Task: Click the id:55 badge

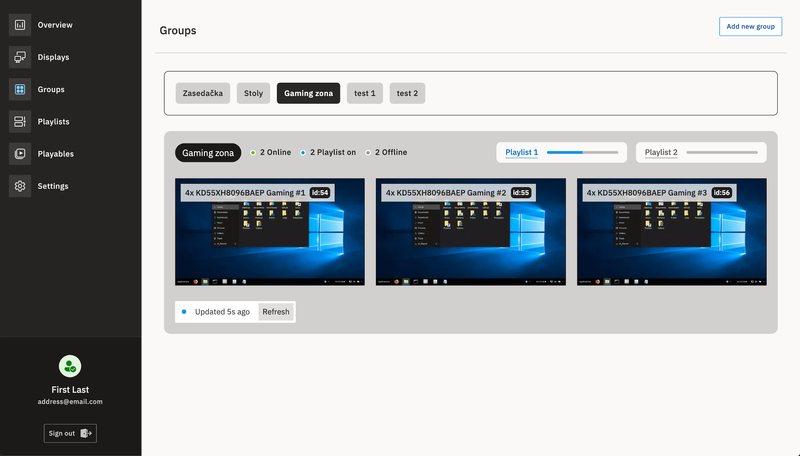Action: click(x=521, y=193)
